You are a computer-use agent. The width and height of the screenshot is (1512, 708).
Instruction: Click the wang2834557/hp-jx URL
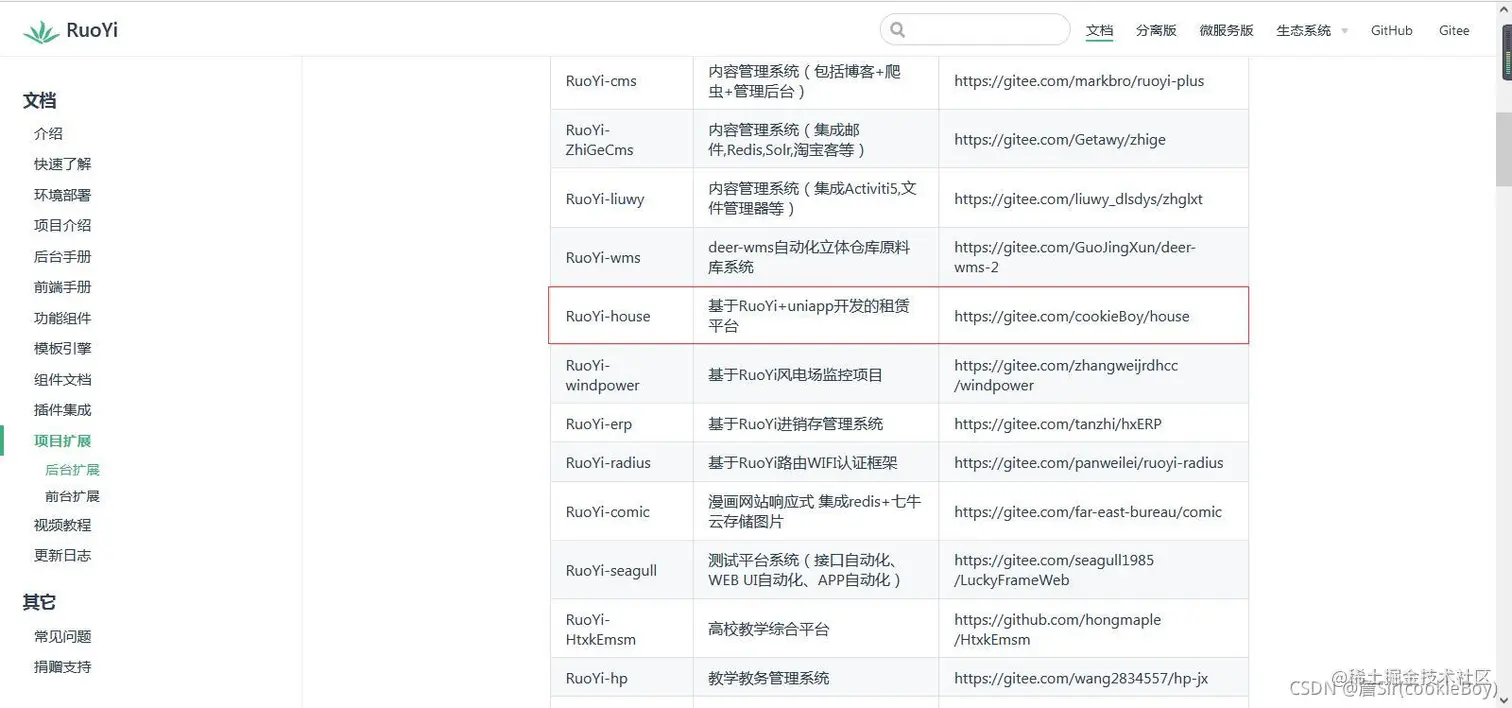[x=1081, y=677]
